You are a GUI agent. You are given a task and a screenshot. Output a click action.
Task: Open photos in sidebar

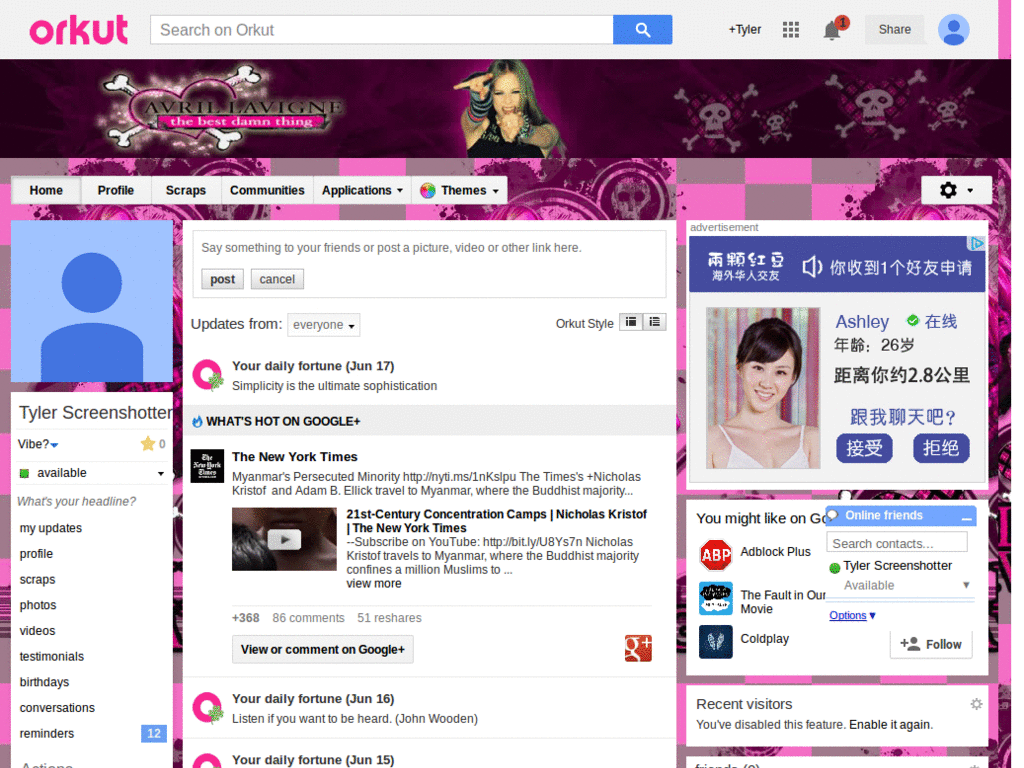pos(38,605)
